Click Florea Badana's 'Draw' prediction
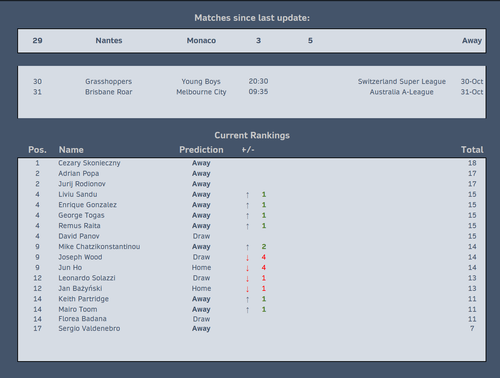This screenshot has height=378, width=500. (201, 319)
